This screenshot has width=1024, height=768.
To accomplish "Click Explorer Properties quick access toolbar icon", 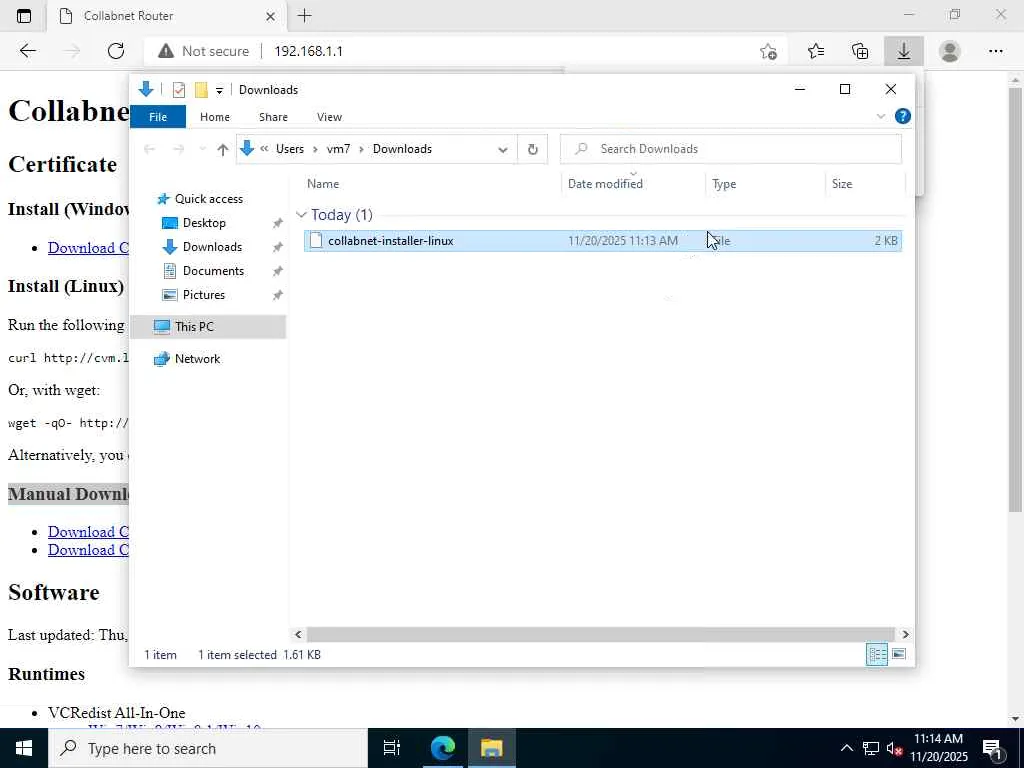I will (x=178, y=90).
